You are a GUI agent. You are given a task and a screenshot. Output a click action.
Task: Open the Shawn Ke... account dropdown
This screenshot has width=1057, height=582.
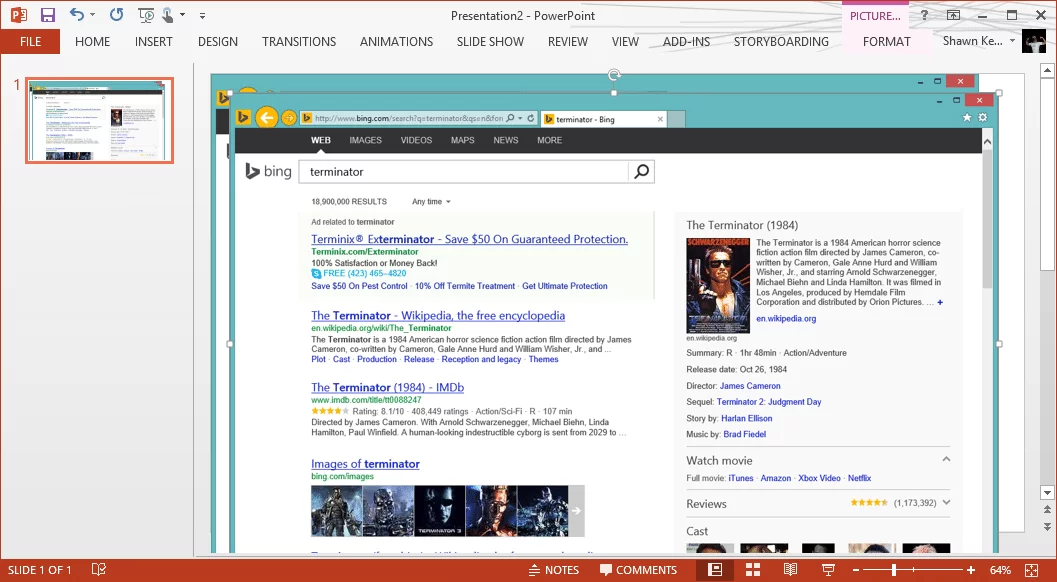tap(978, 41)
